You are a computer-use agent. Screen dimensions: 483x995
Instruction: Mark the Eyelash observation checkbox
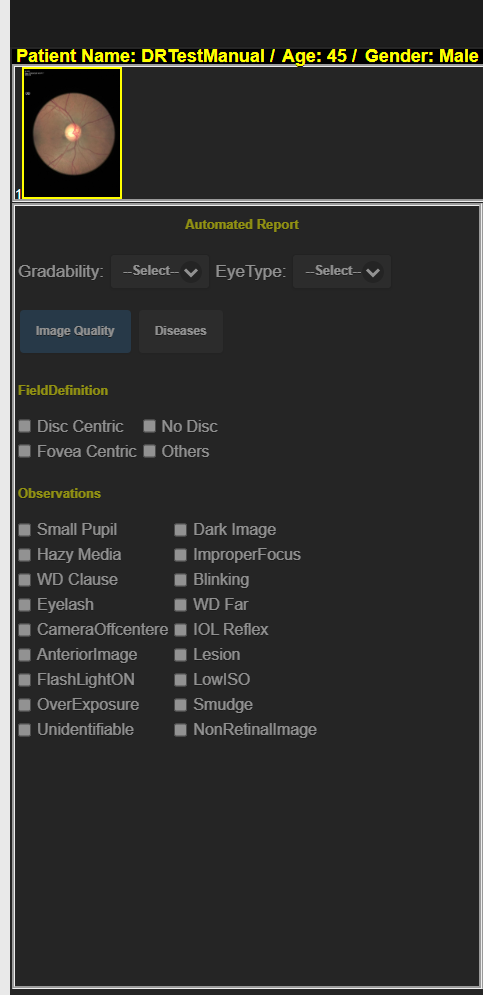25,605
